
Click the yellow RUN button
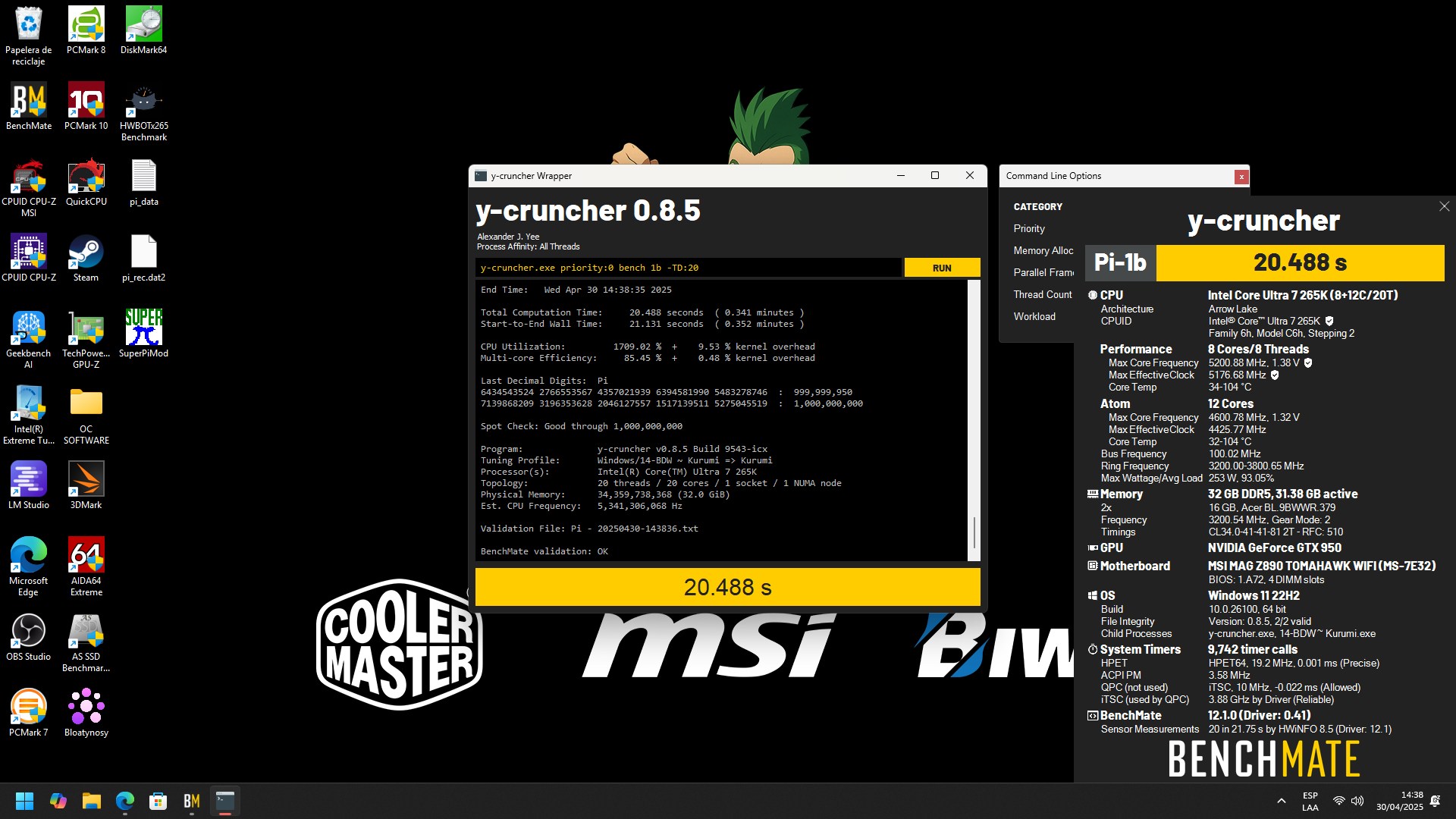[x=942, y=268]
